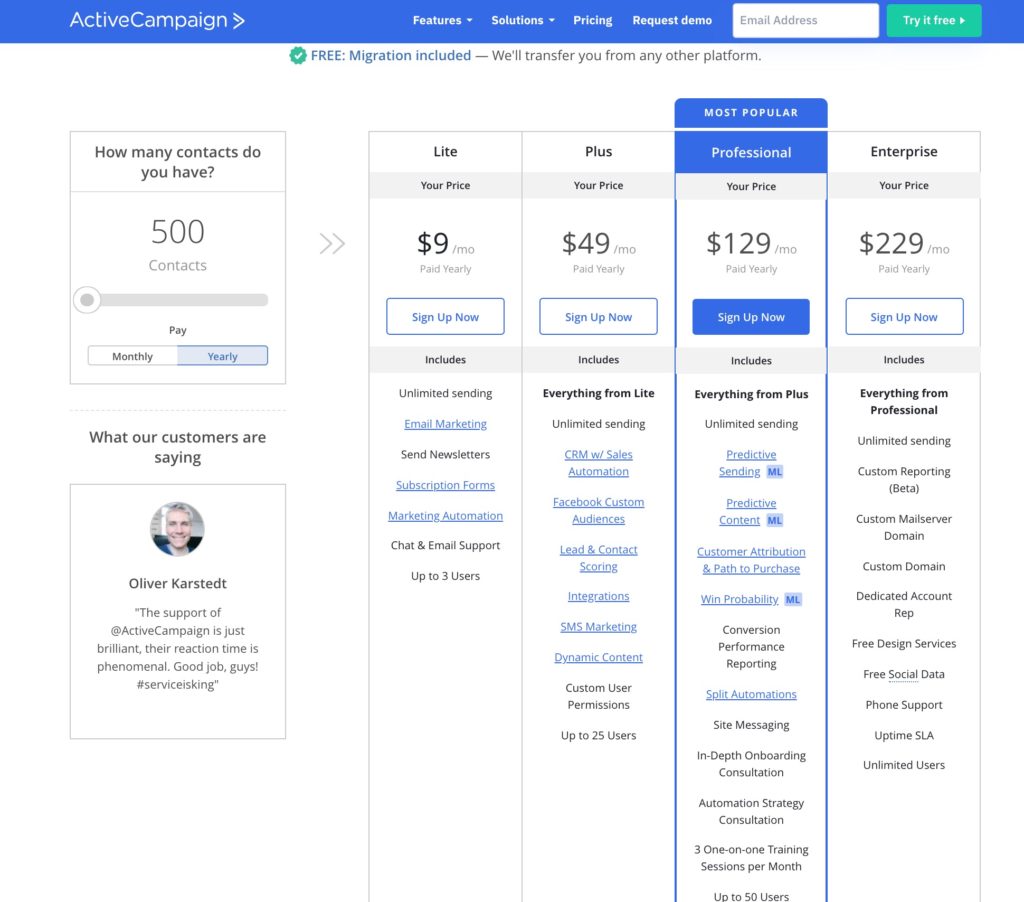
Task: Click the Professional plan heading
Action: pos(751,153)
